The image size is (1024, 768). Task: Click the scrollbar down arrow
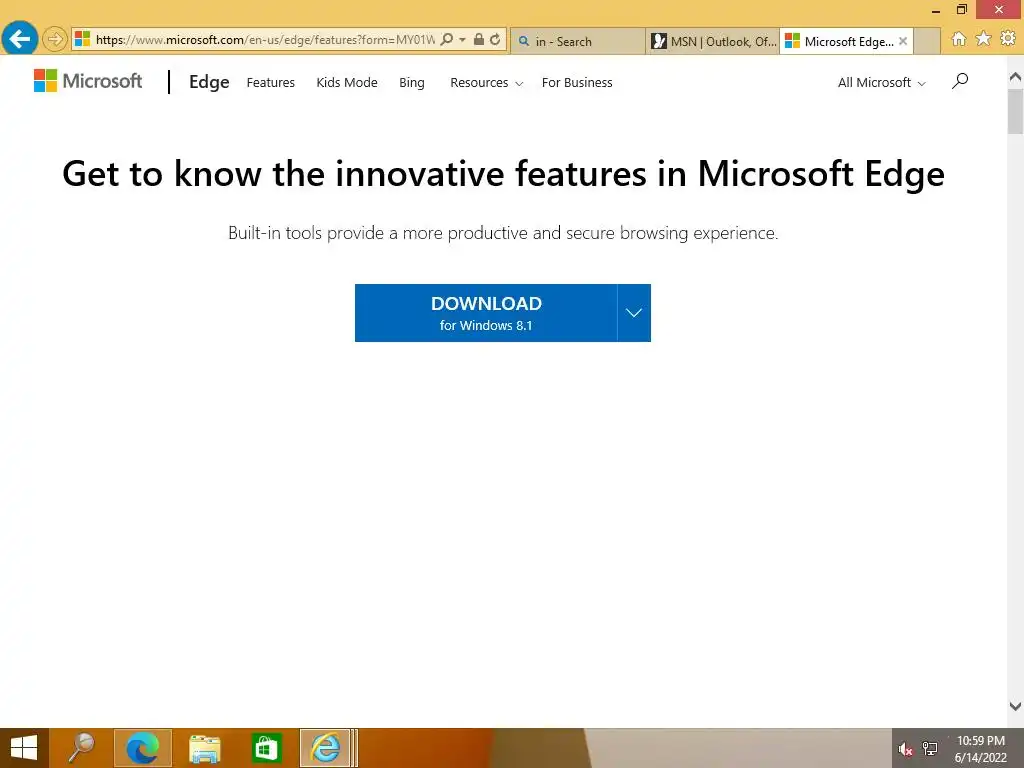[1015, 706]
